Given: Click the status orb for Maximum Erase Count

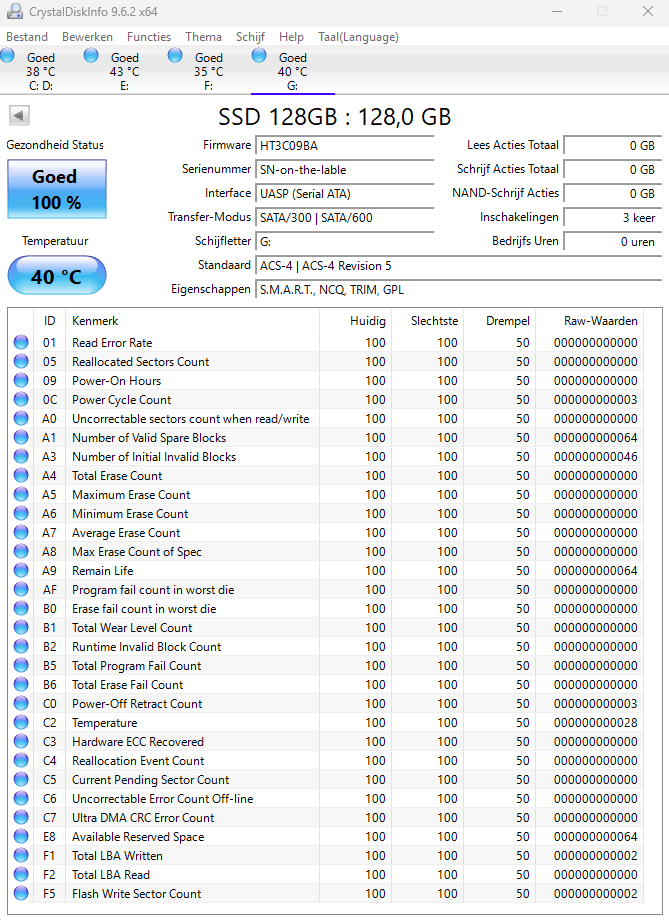Looking at the screenshot, I should (21, 494).
